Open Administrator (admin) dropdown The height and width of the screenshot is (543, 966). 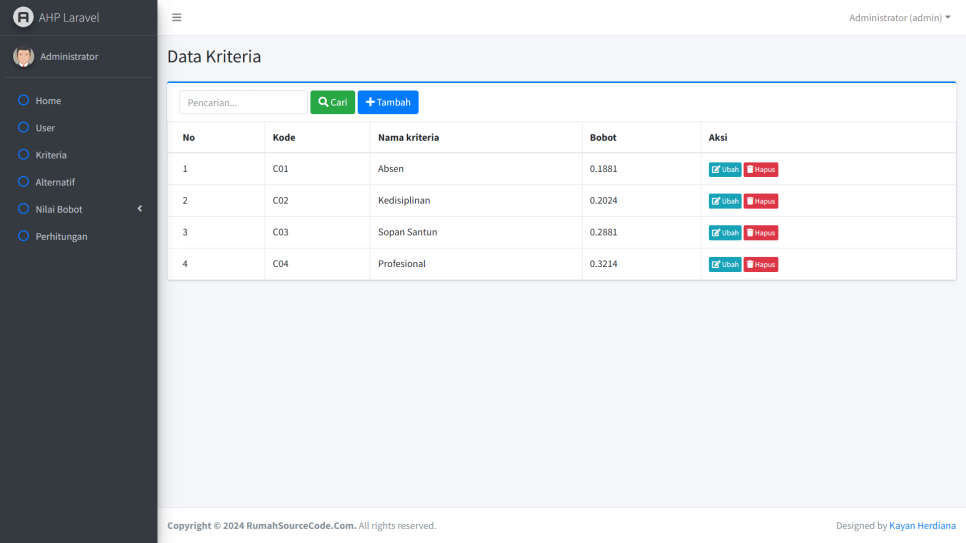[899, 17]
